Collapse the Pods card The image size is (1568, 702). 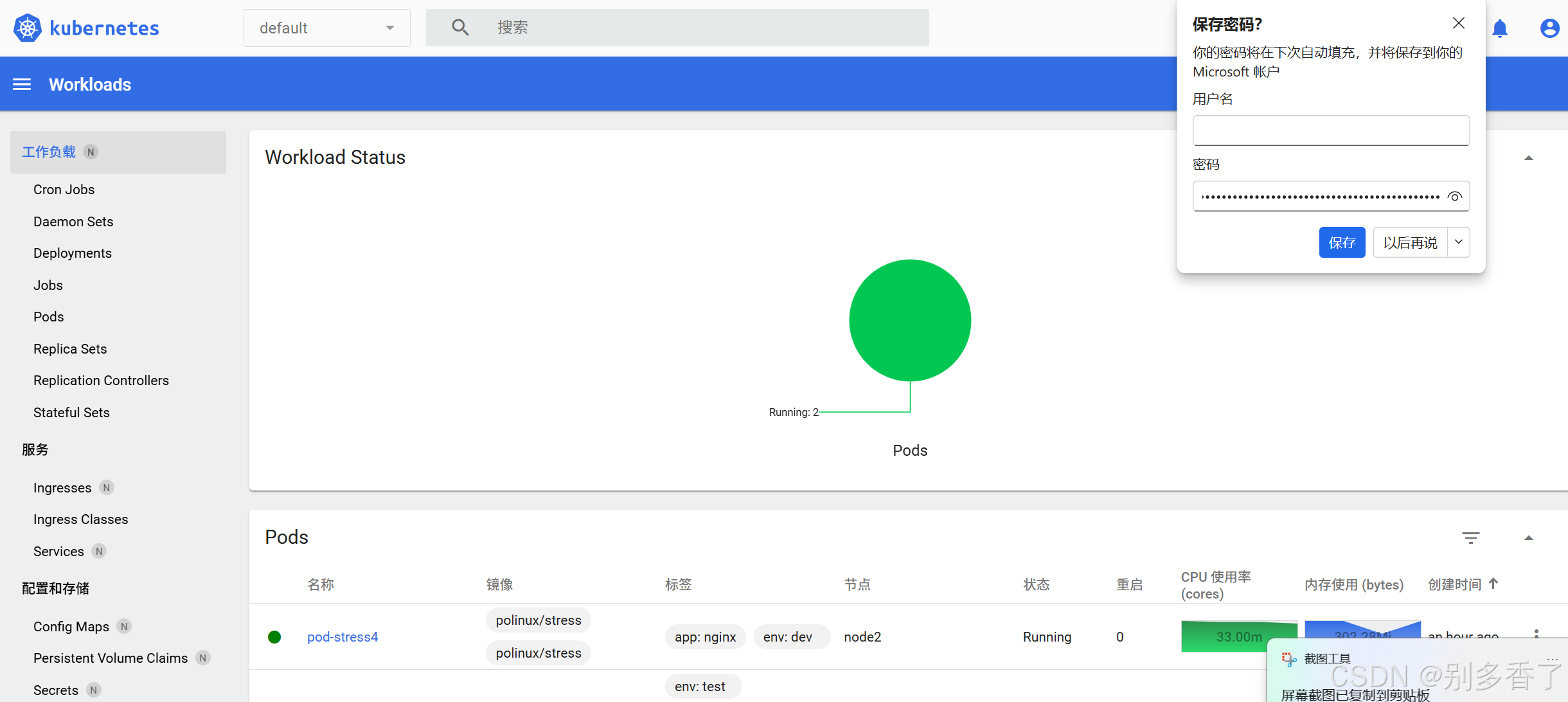tap(1529, 538)
